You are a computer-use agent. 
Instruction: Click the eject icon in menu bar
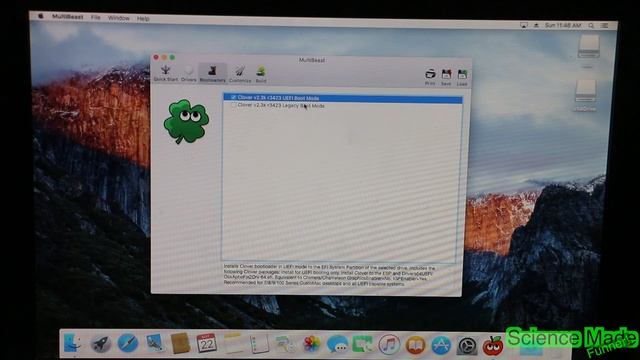click(536, 25)
